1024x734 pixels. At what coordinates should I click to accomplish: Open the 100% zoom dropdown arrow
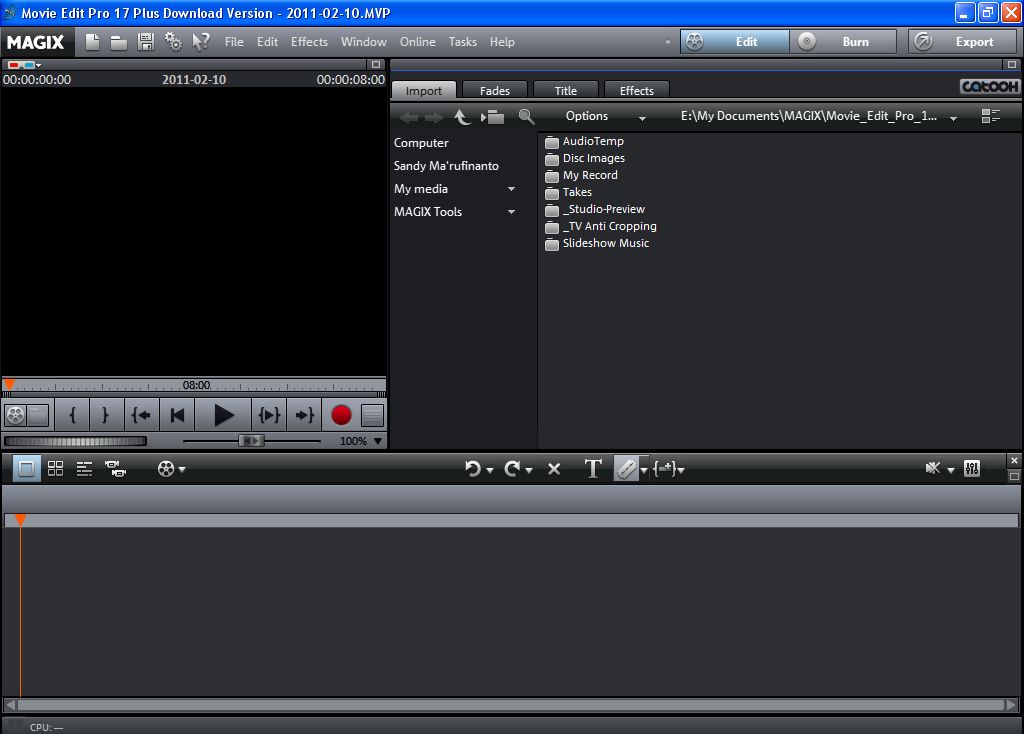pyautogui.click(x=377, y=441)
